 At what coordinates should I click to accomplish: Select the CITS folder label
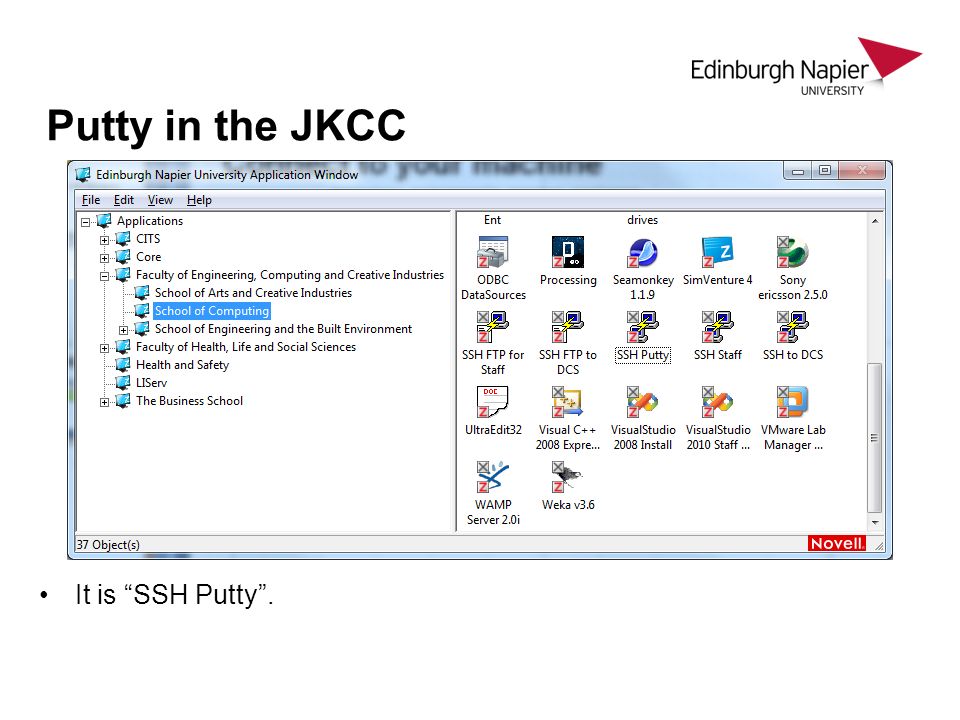pos(148,239)
